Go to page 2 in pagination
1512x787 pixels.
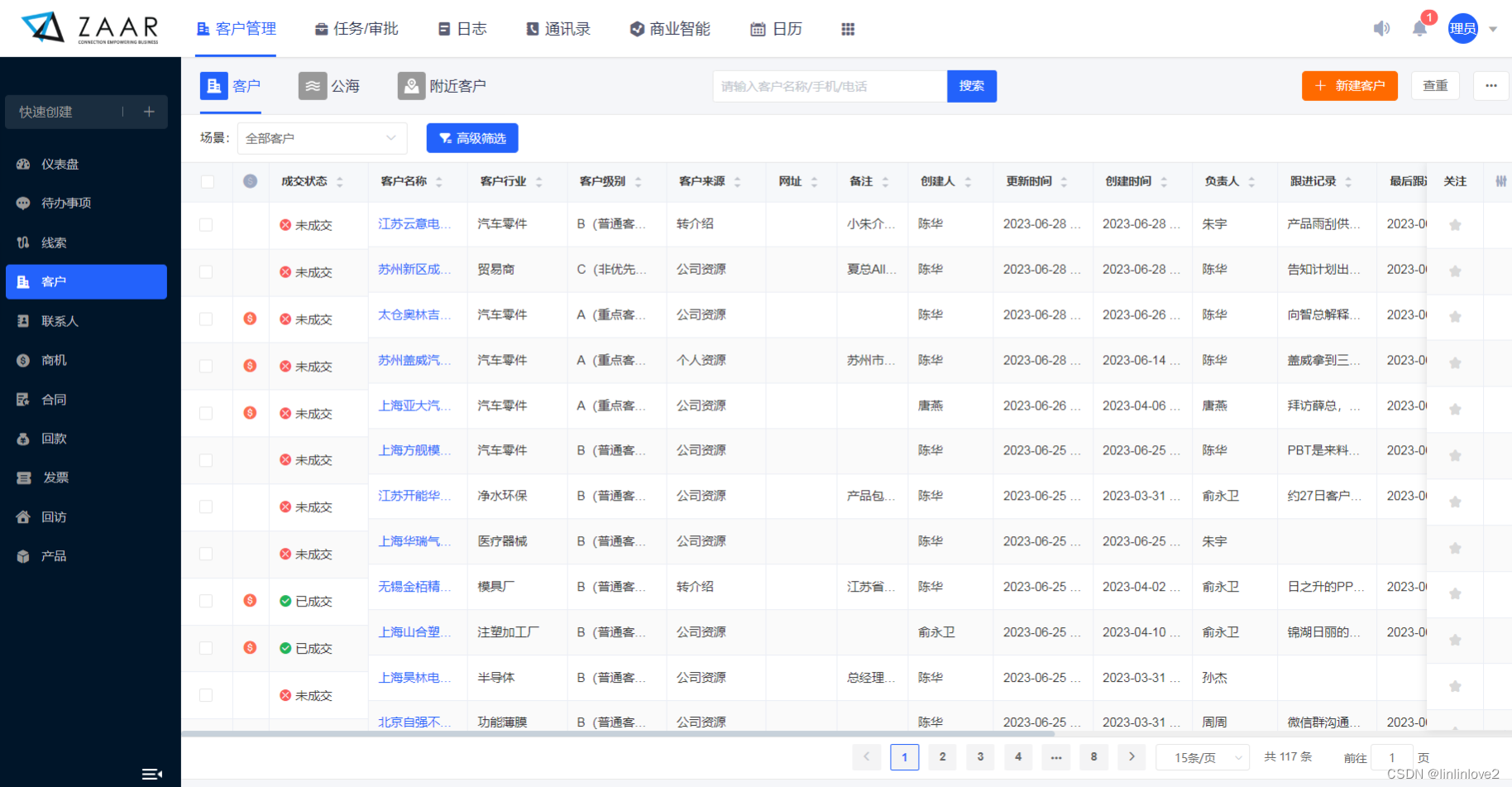[942, 756]
